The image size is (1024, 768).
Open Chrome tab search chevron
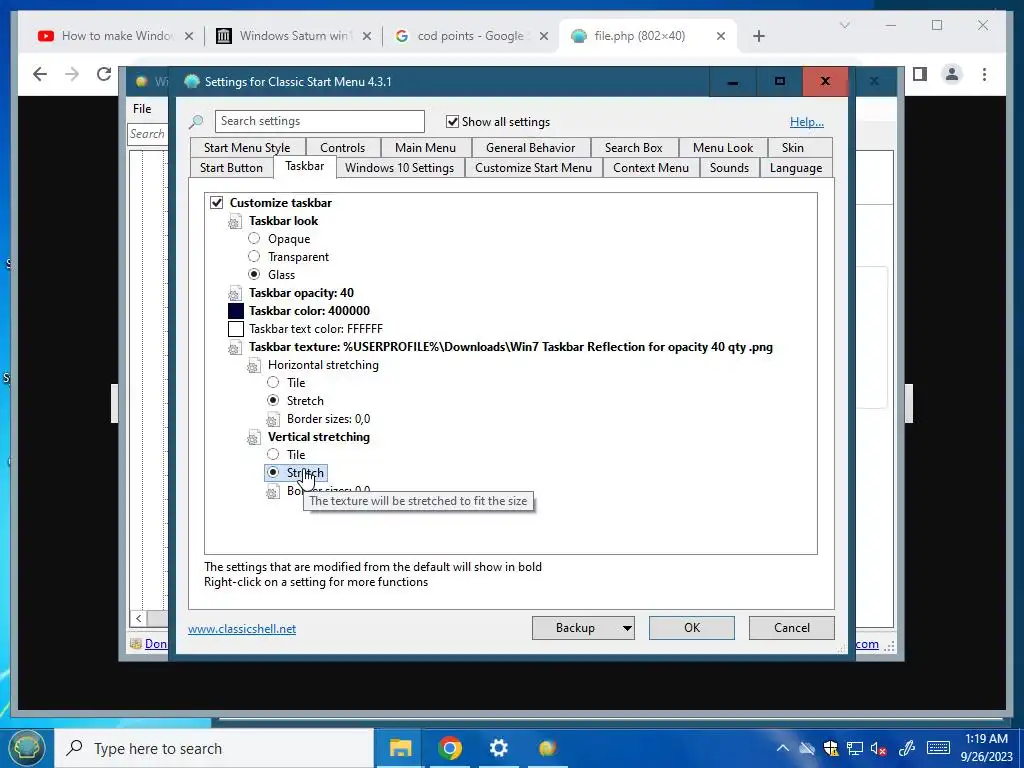[844, 25]
